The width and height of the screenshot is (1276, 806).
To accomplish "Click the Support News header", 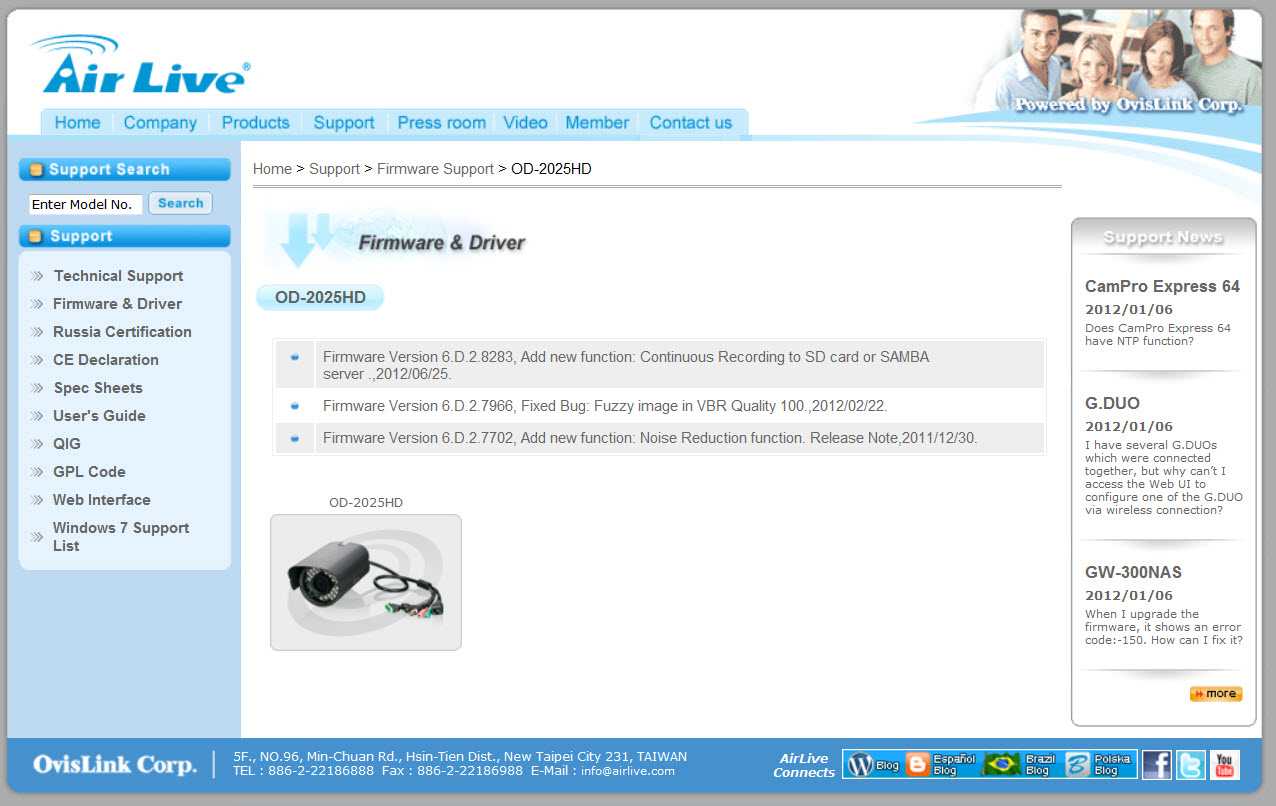I will point(1163,237).
